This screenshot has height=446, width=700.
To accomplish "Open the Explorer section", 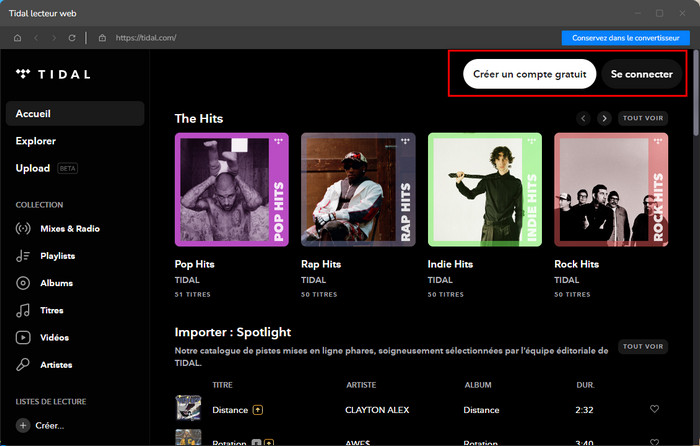I will tap(36, 141).
